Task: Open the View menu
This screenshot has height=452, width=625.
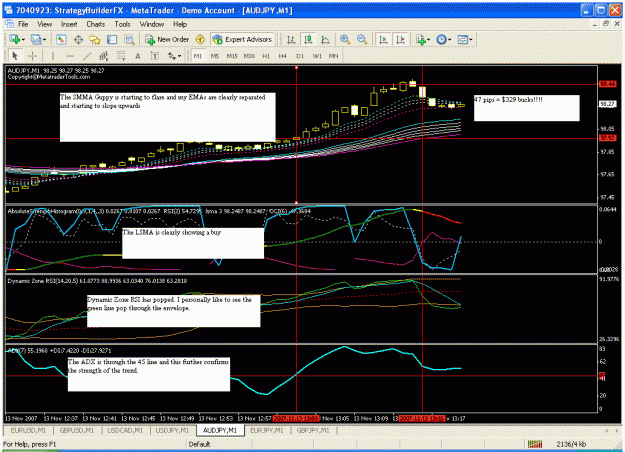Action: pos(45,24)
